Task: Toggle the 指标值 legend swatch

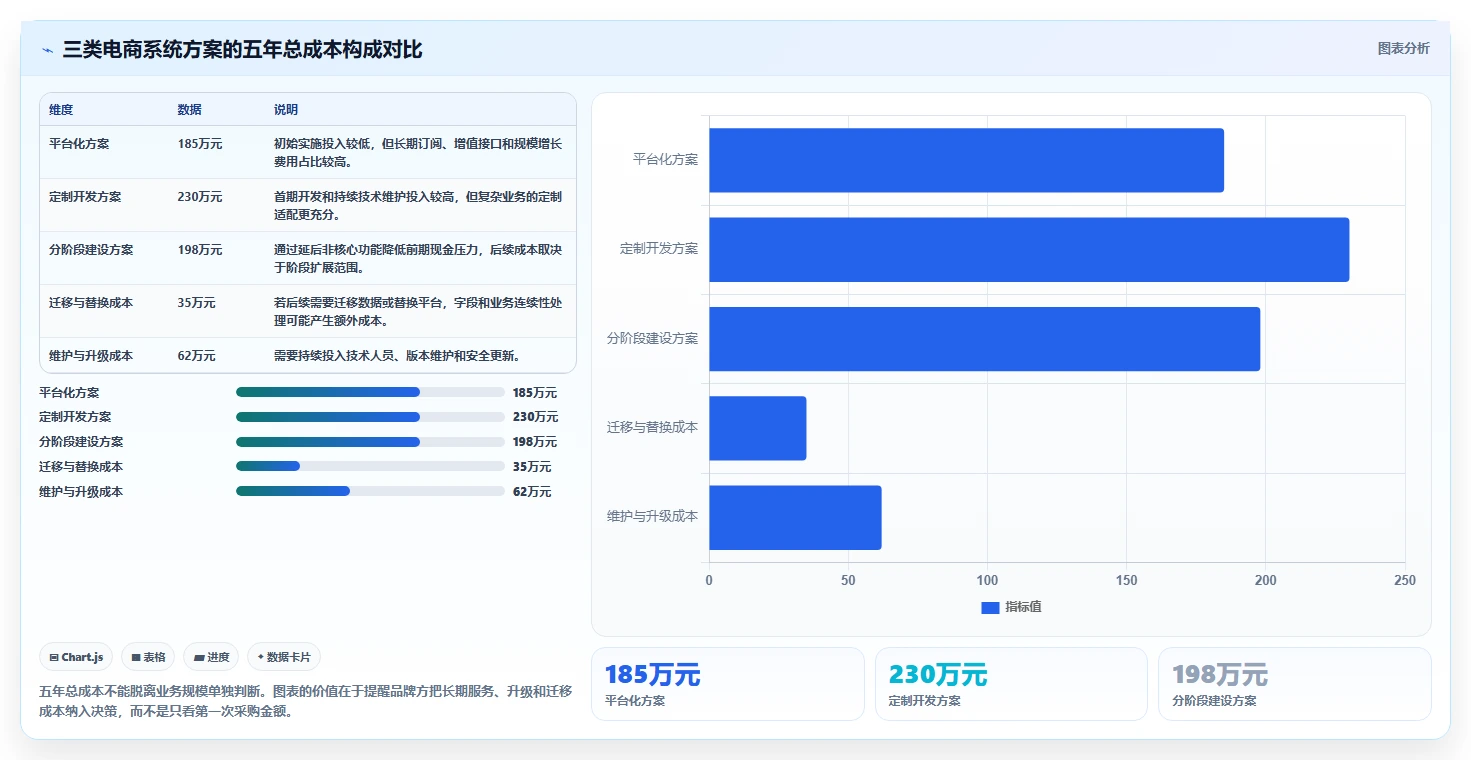Action: (990, 607)
